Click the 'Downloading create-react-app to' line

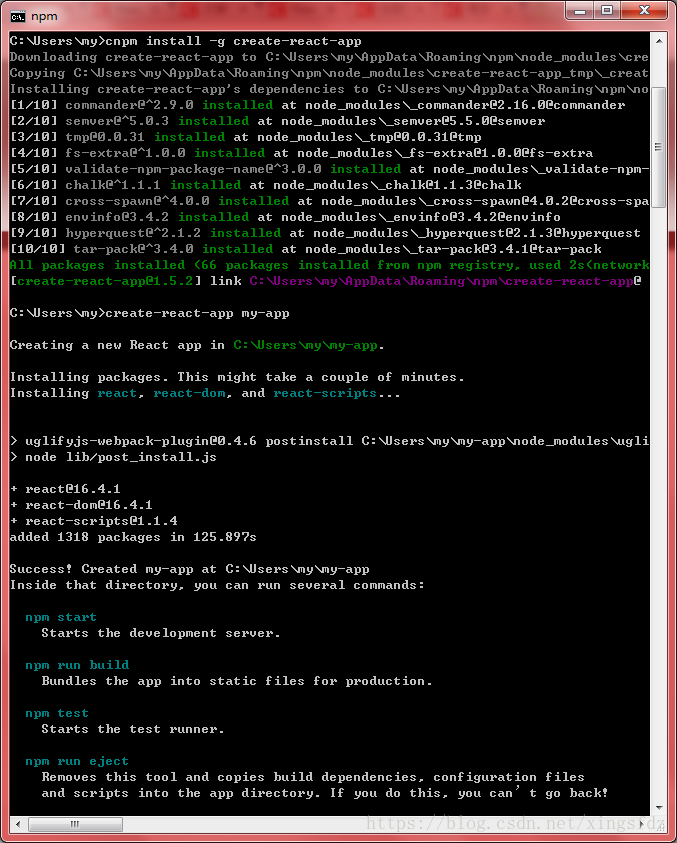(329, 57)
